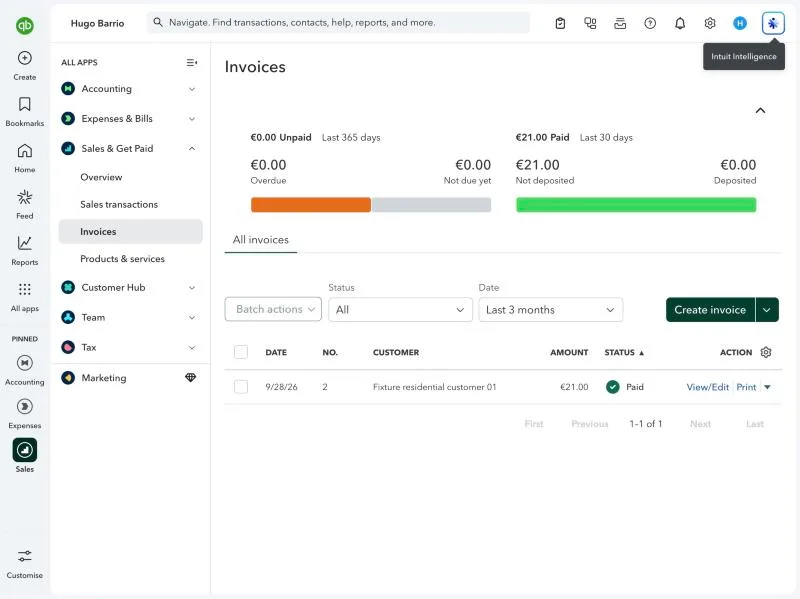Select the All invoices tab
800x599 pixels.
point(261,240)
